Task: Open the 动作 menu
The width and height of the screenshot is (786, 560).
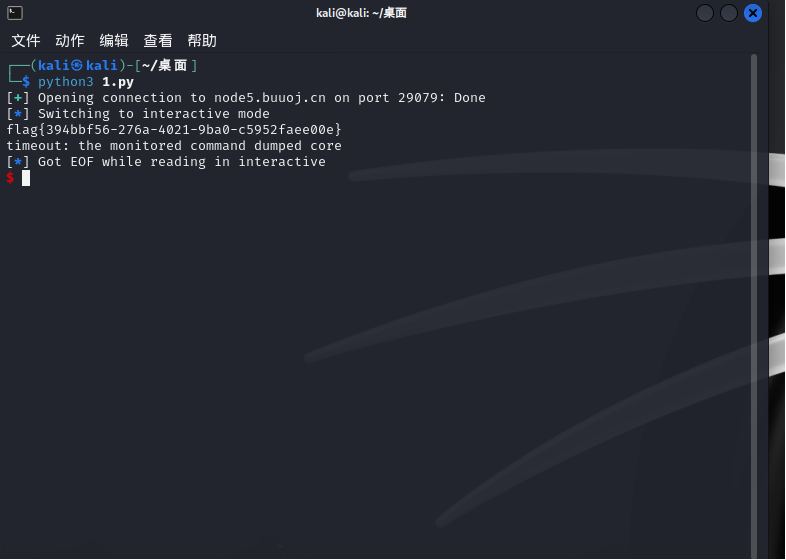Action: (70, 41)
